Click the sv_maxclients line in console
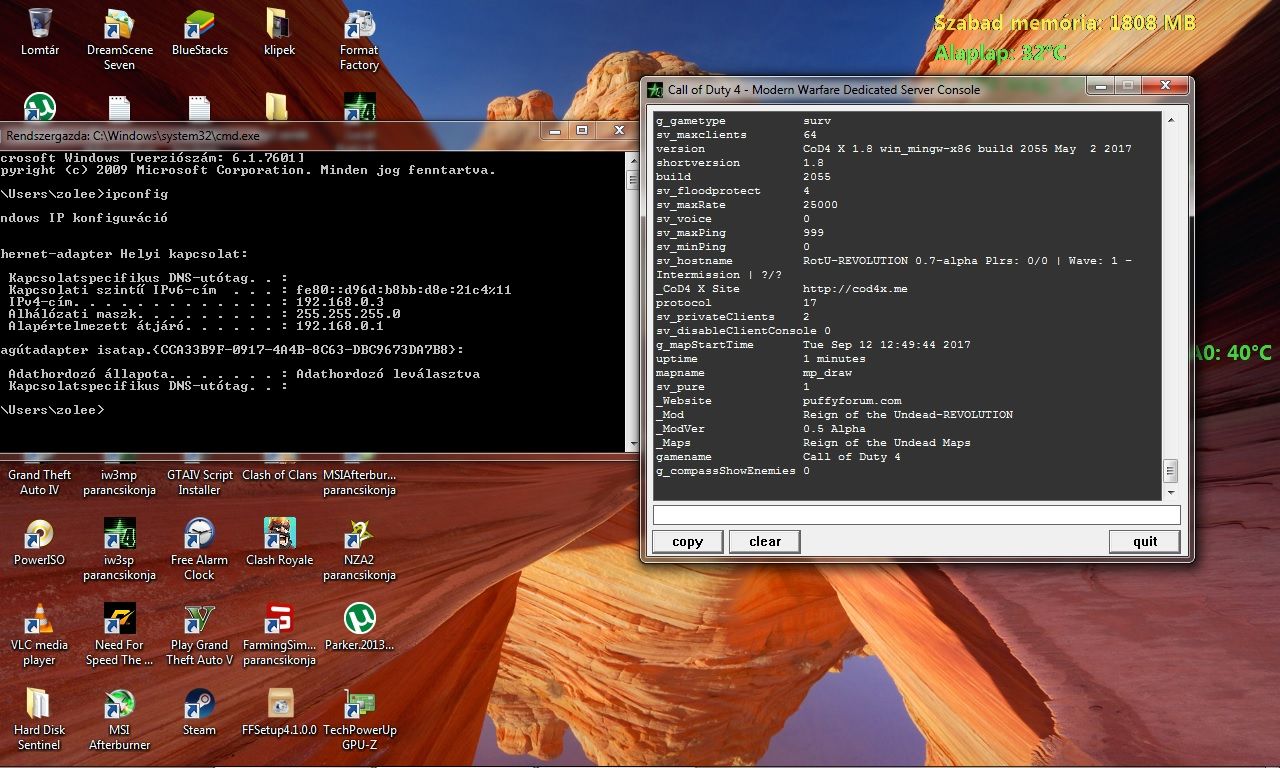The width and height of the screenshot is (1280, 768). coord(736,135)
